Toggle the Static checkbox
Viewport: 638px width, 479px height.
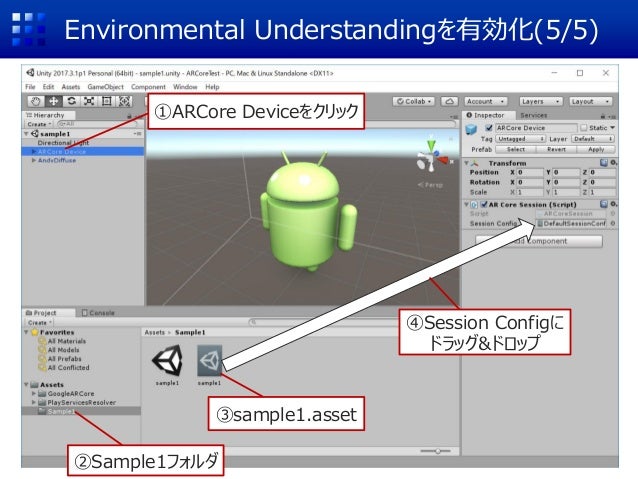[x=584, y=128]
